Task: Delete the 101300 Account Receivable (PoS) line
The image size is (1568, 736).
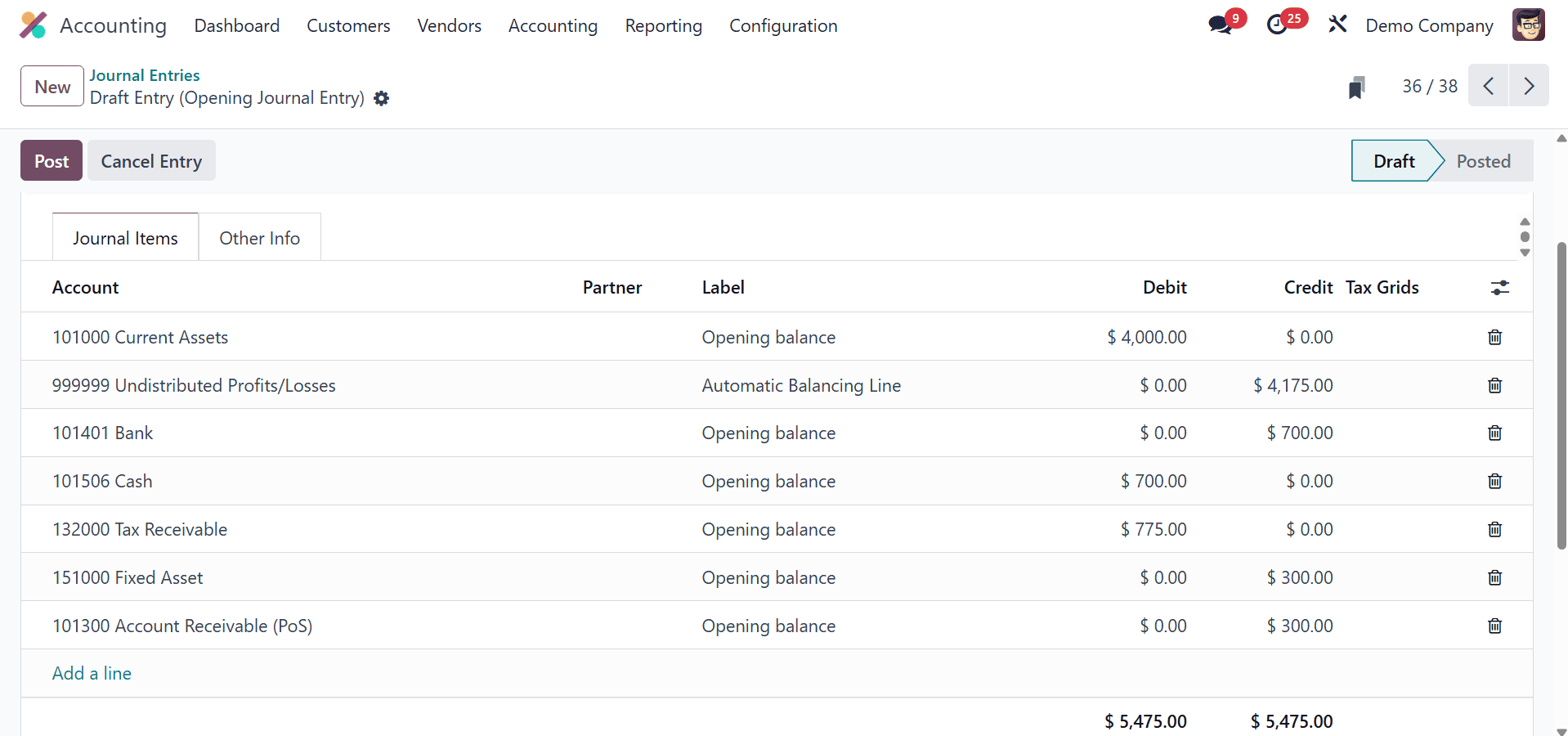Action: pos(1494,626)
